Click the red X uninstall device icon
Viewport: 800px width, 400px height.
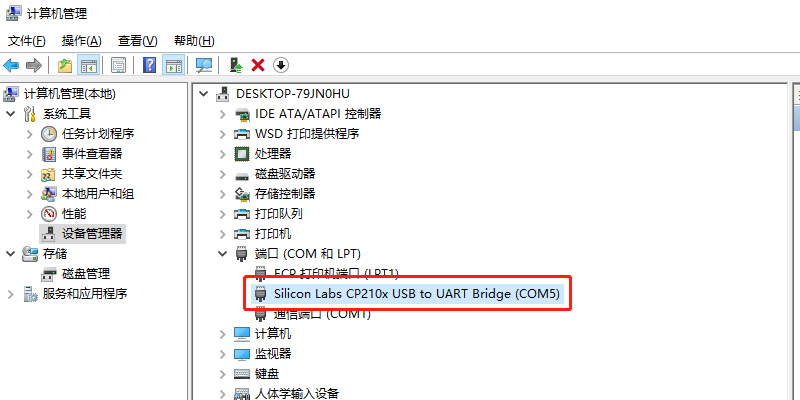258,65
